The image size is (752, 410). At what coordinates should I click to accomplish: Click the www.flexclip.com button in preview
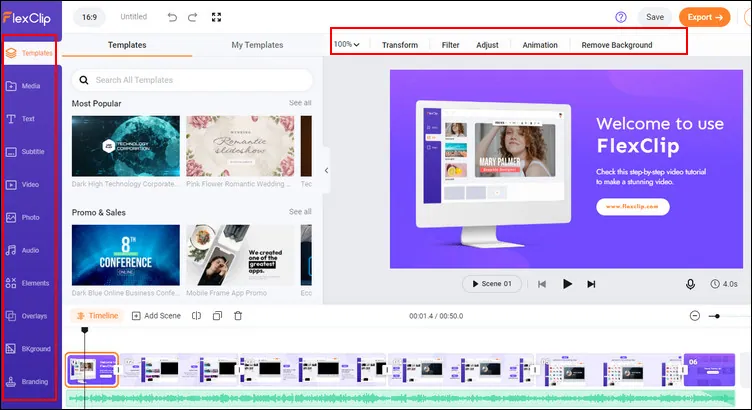633,207
